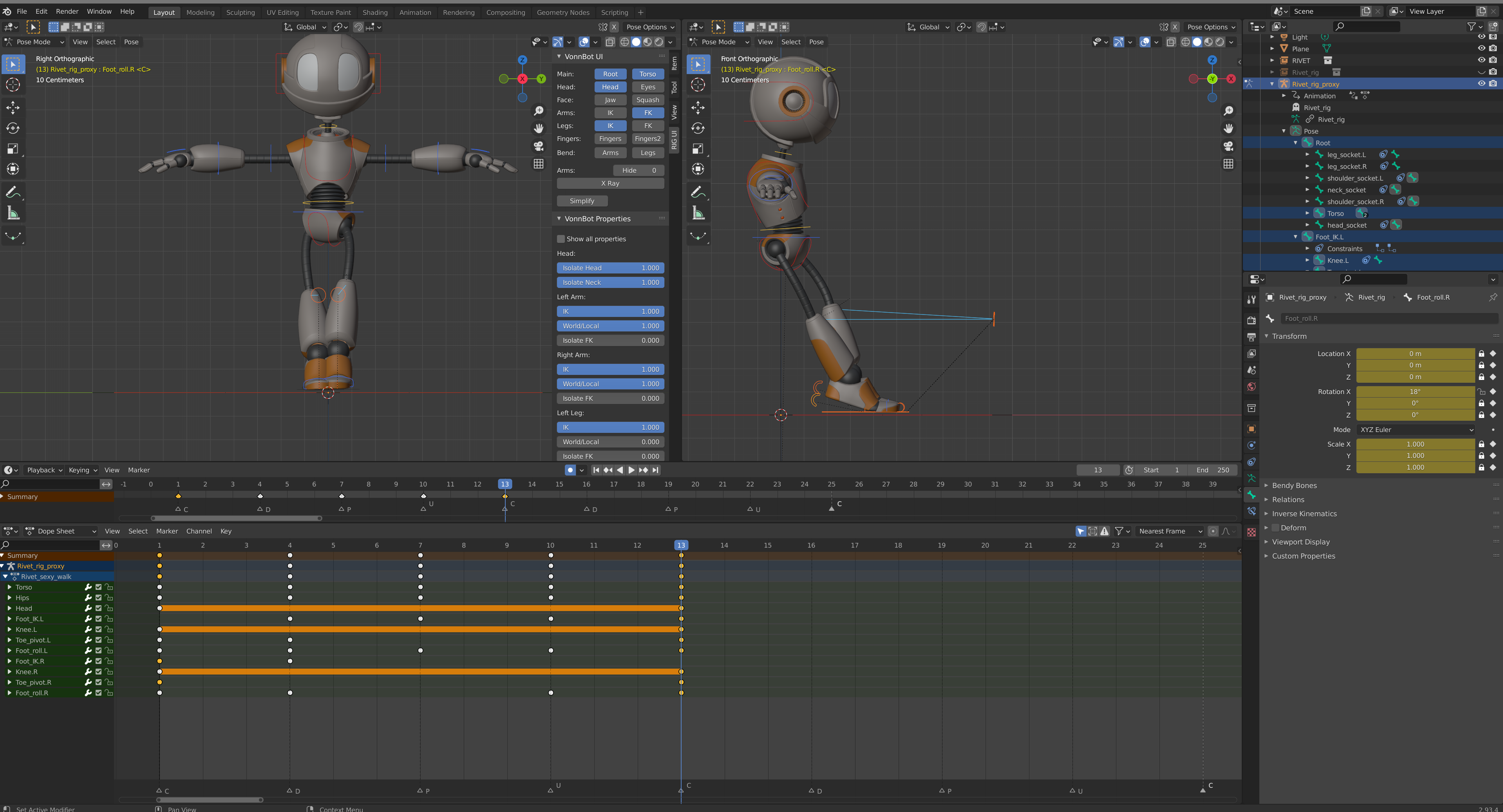The width and height of the screenshot is (1503, 812).
Task: Select the Rotate tool in left viewport
Action: pyautogui.click(x=13, y=128)
